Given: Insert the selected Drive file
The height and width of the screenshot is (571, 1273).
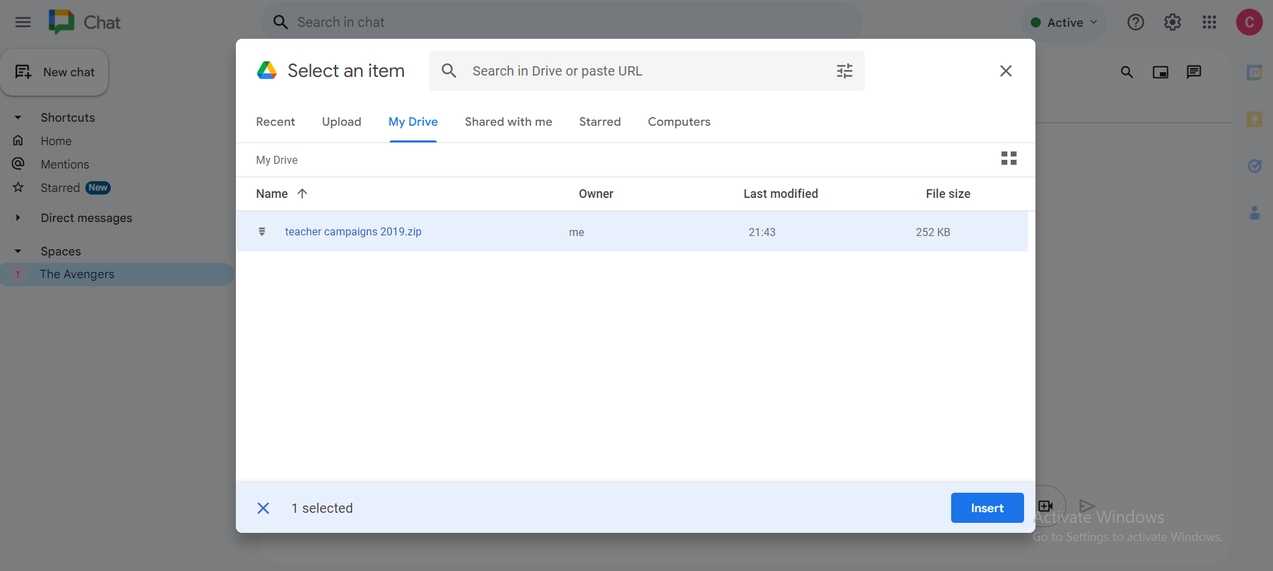Looking at the screenshot, I should tap(986, 508).
